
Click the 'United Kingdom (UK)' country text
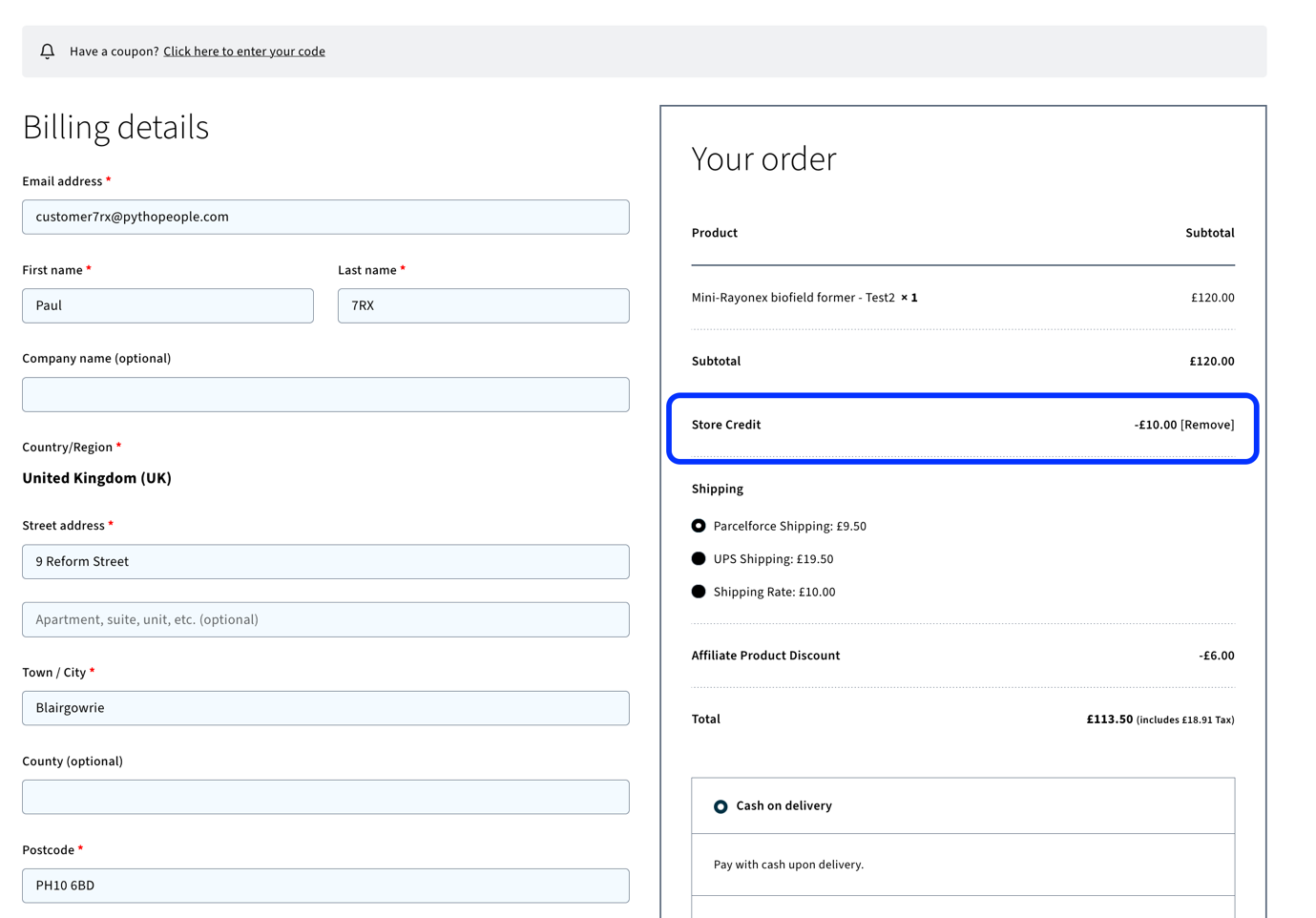97,478
